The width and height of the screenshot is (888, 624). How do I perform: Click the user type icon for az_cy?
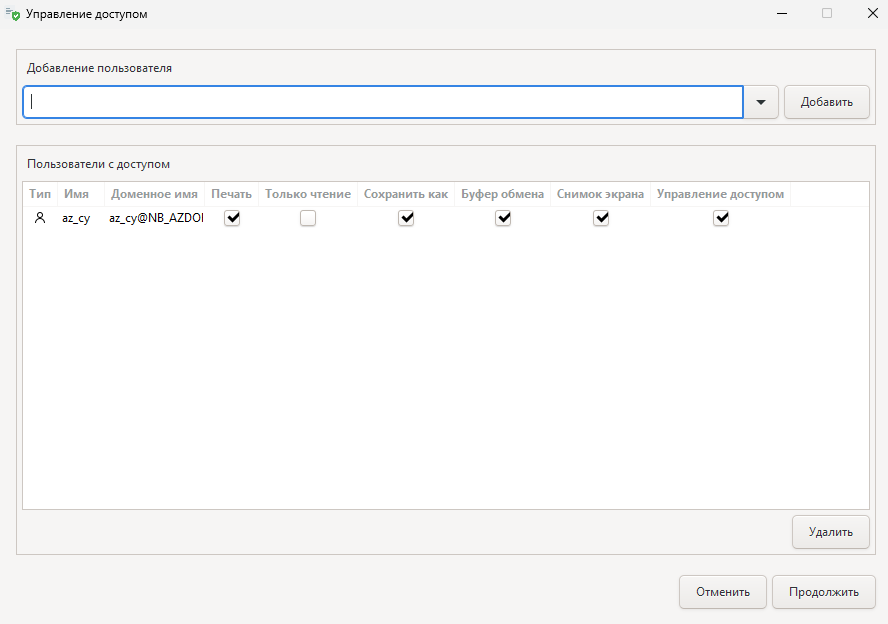coord(40,218)
